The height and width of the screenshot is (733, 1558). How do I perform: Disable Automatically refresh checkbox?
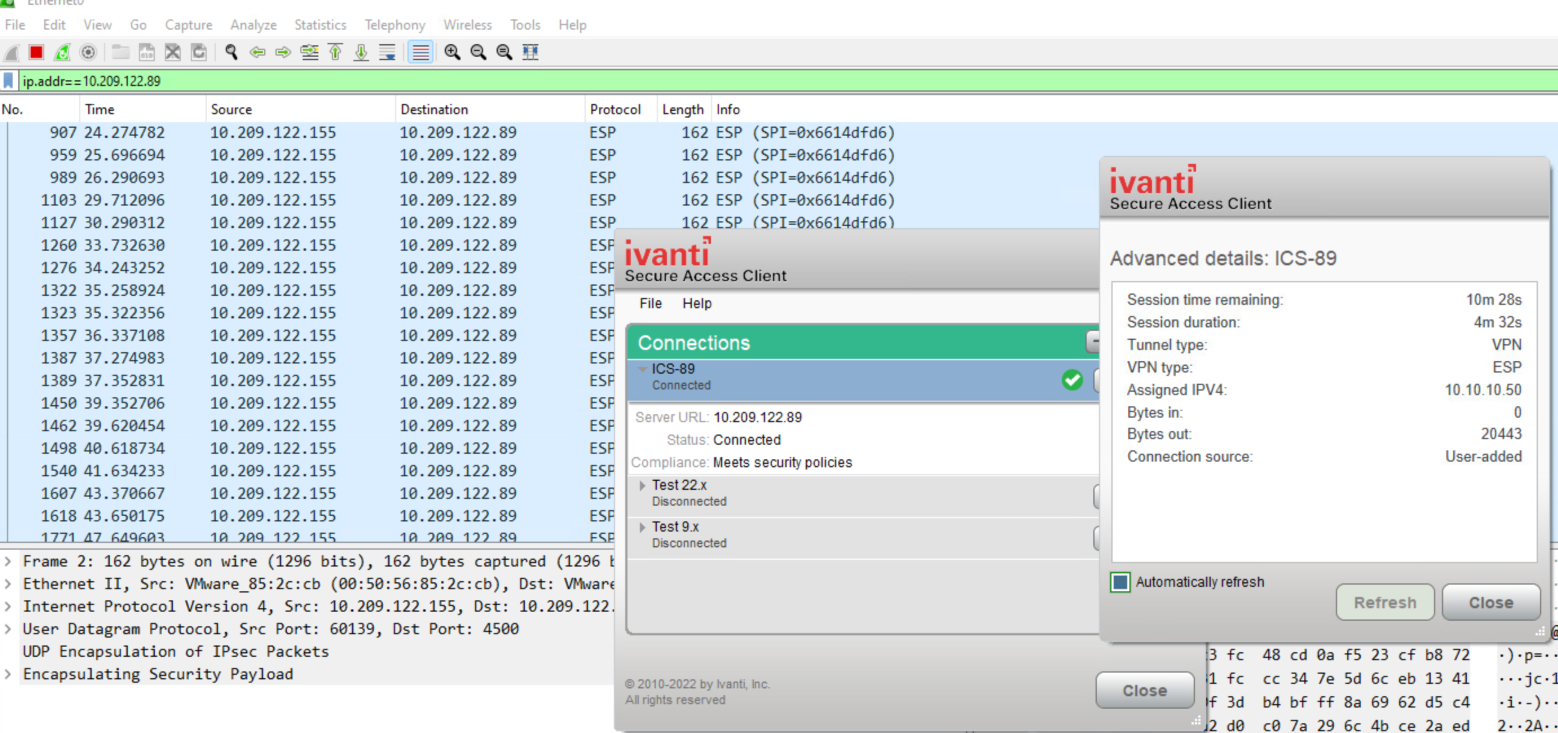[1121, 582]
